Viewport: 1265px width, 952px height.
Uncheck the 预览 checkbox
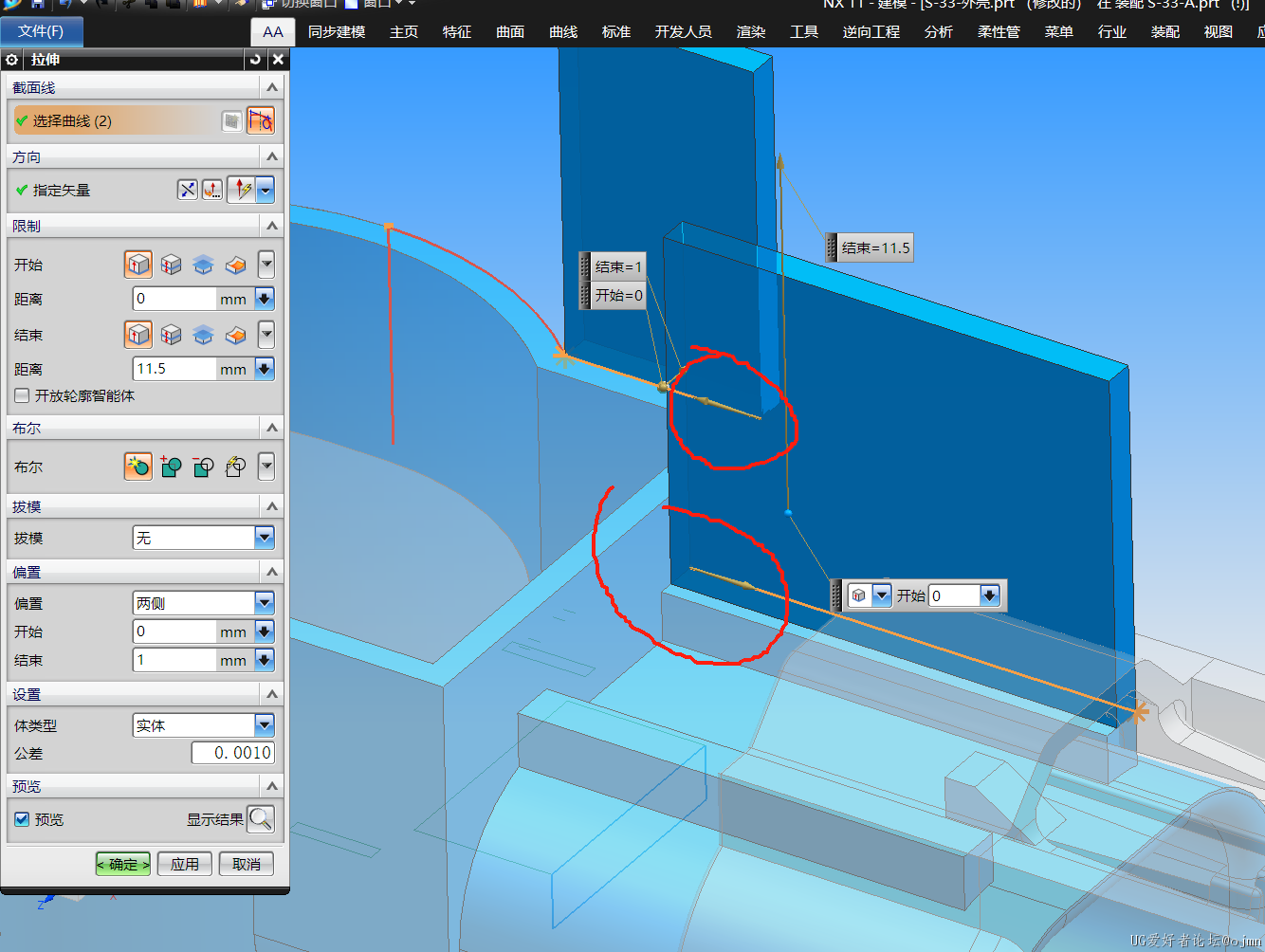coord(22,819)
